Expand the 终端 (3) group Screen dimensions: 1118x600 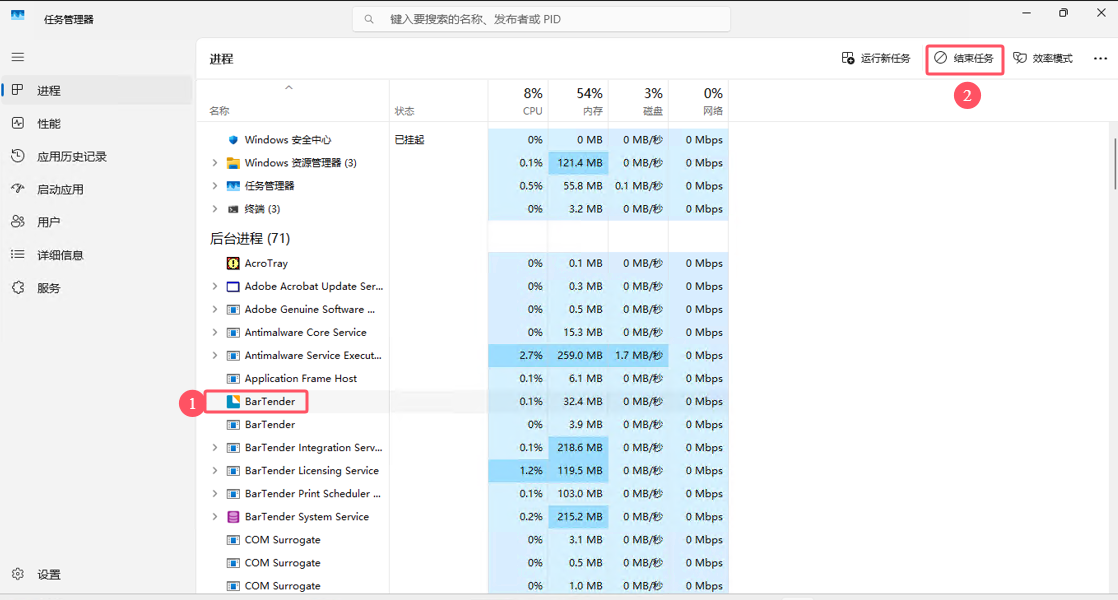point(215,209)
